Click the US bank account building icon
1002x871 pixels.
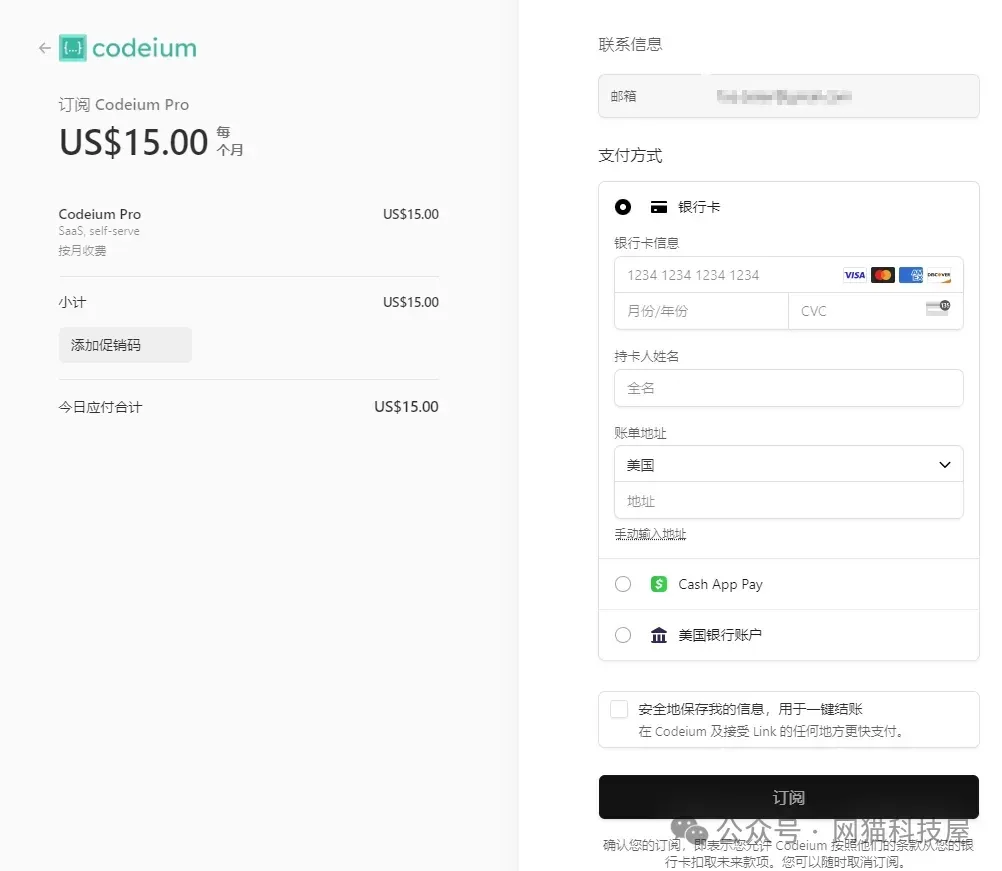pyautogui.click(x=658, y=635)
